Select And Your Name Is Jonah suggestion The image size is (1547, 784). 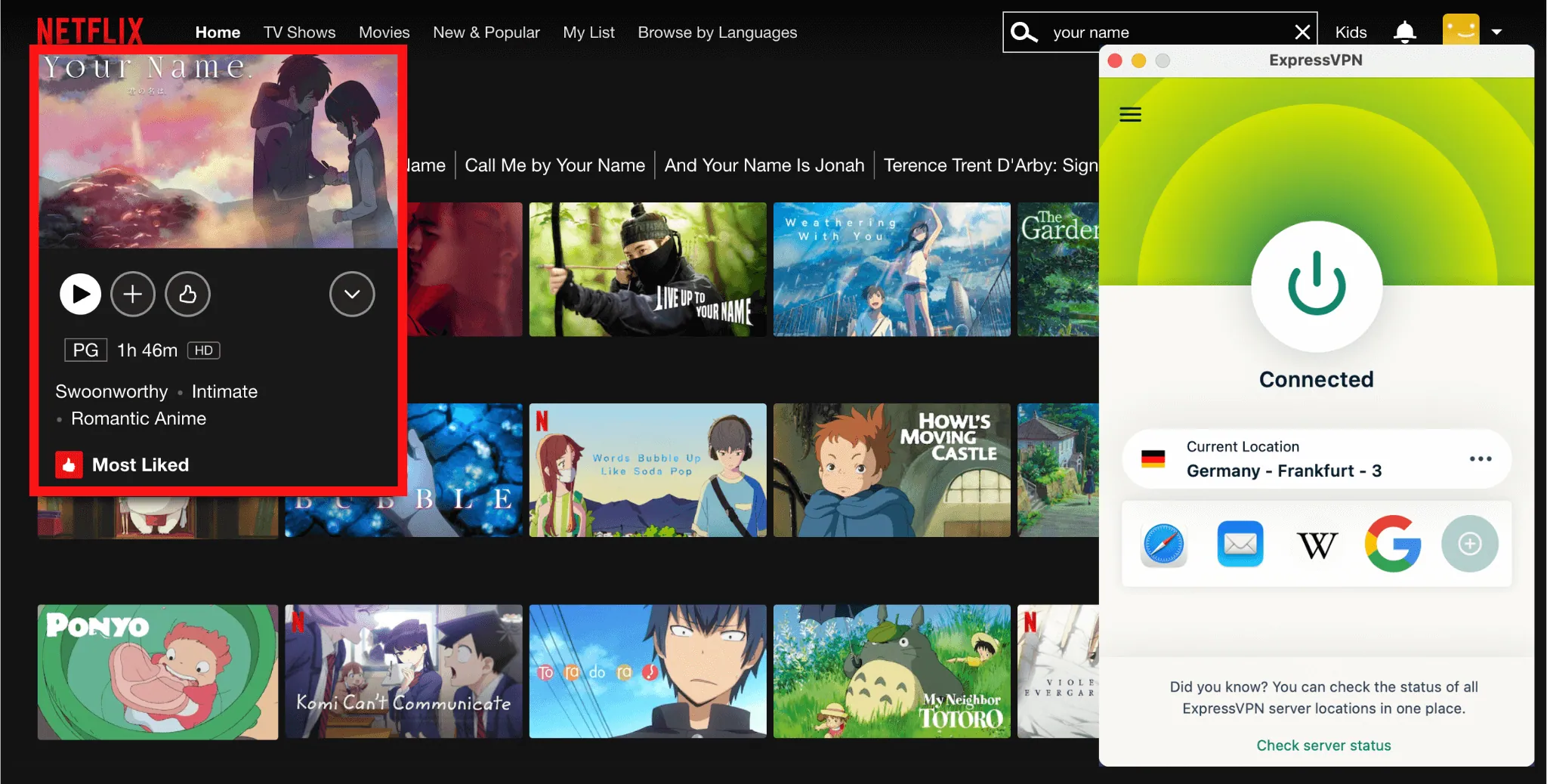(x=764, y=165)
